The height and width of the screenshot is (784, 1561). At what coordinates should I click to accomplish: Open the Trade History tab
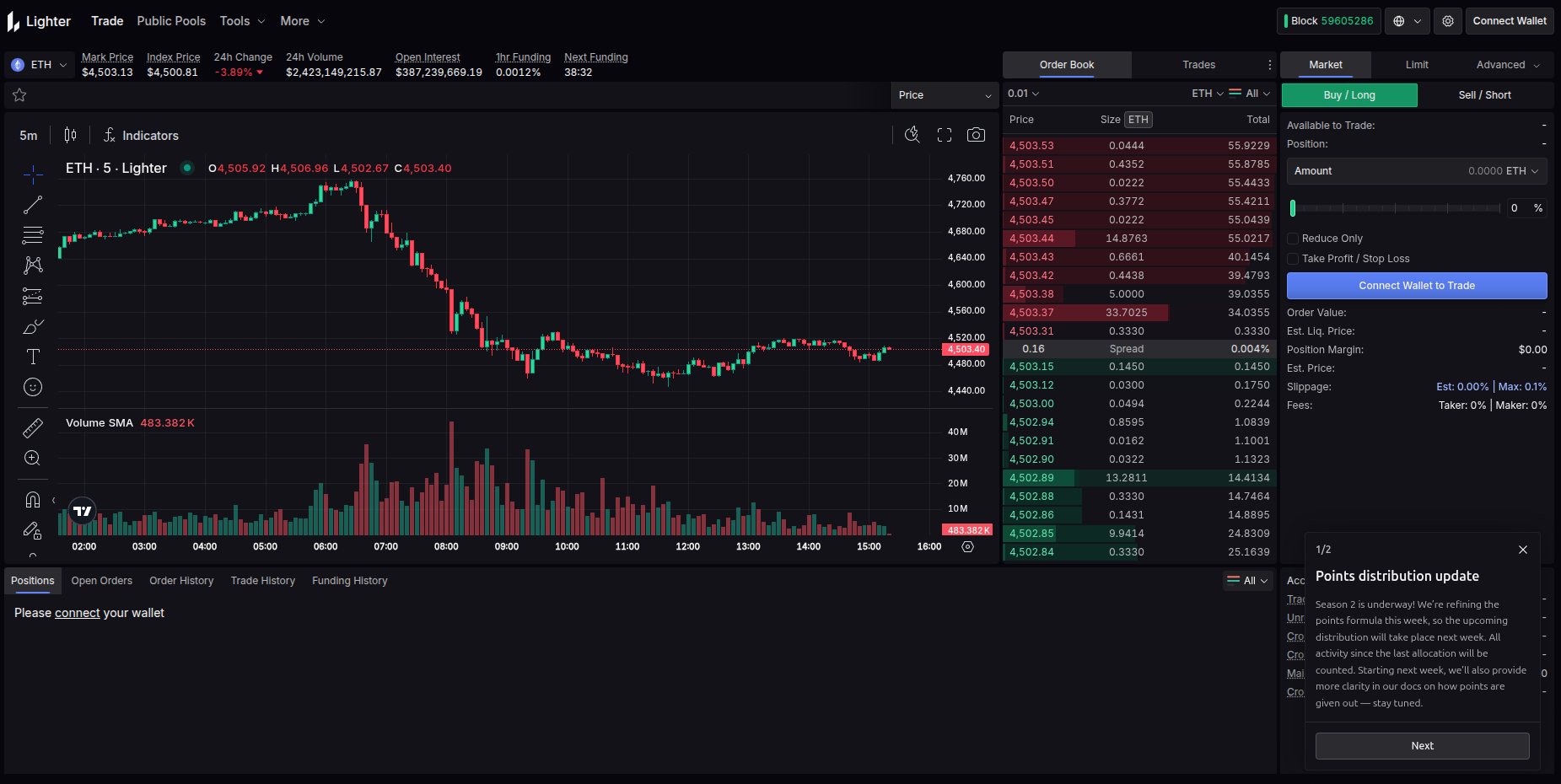click(263, 581)
